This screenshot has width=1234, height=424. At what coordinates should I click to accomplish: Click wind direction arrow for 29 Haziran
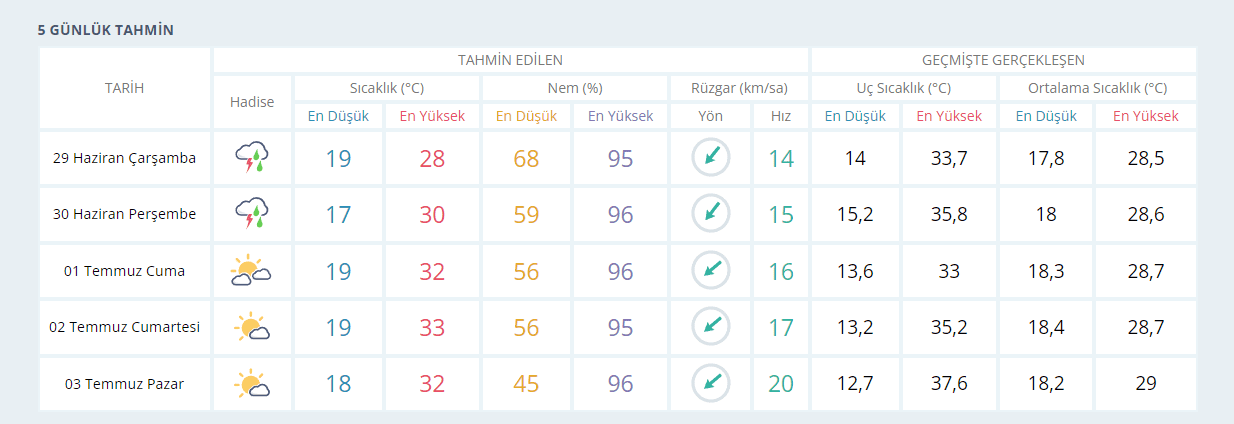(x=711, y=158)
